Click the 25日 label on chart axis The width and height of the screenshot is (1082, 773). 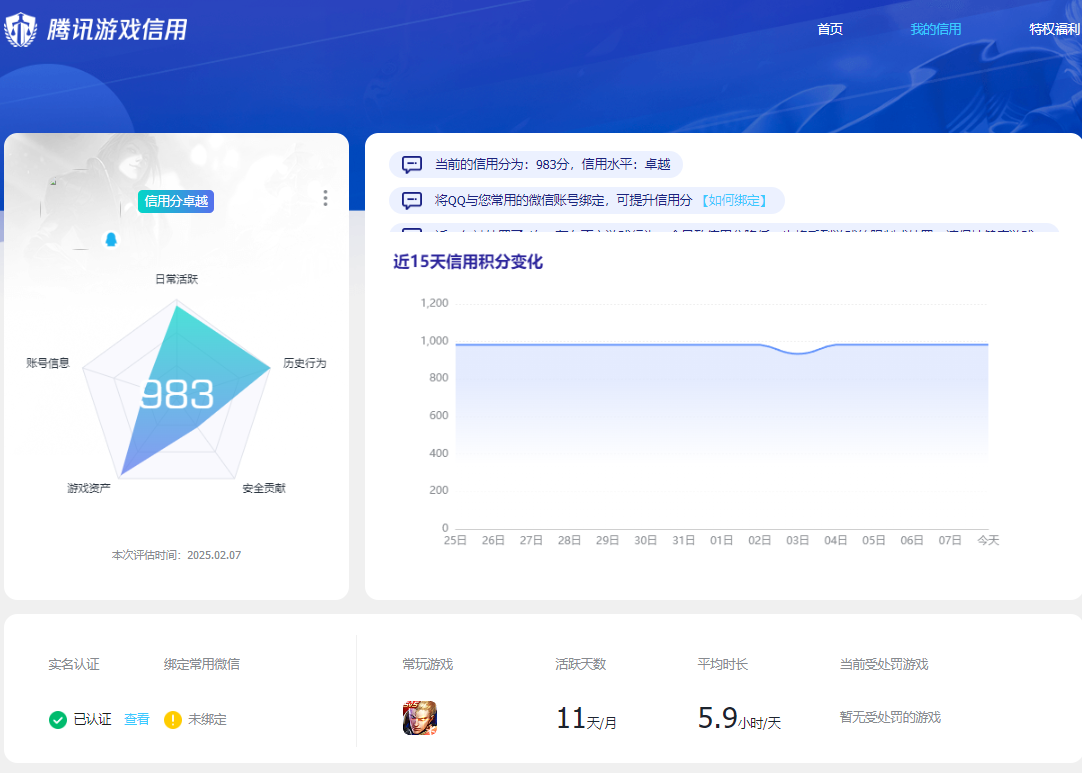click(455, 540)
